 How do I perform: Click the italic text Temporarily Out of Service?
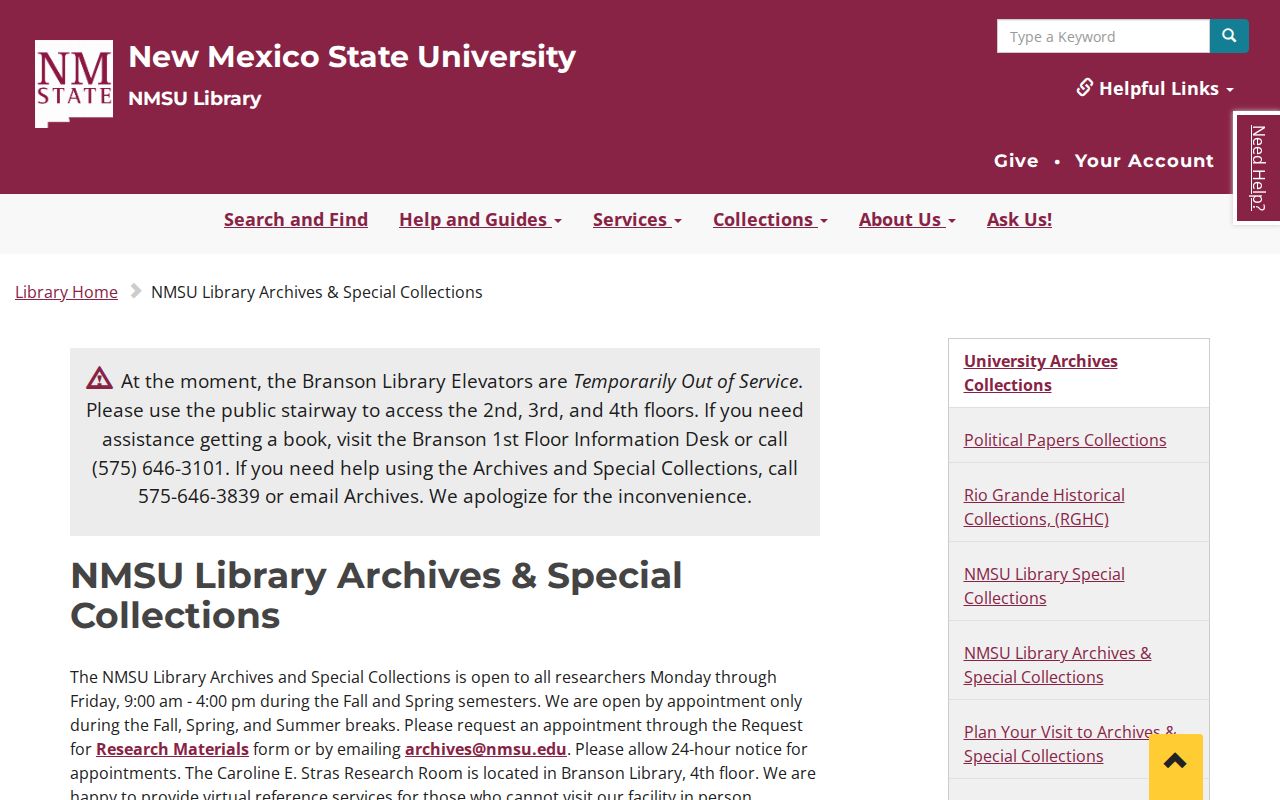click(686, 381)
